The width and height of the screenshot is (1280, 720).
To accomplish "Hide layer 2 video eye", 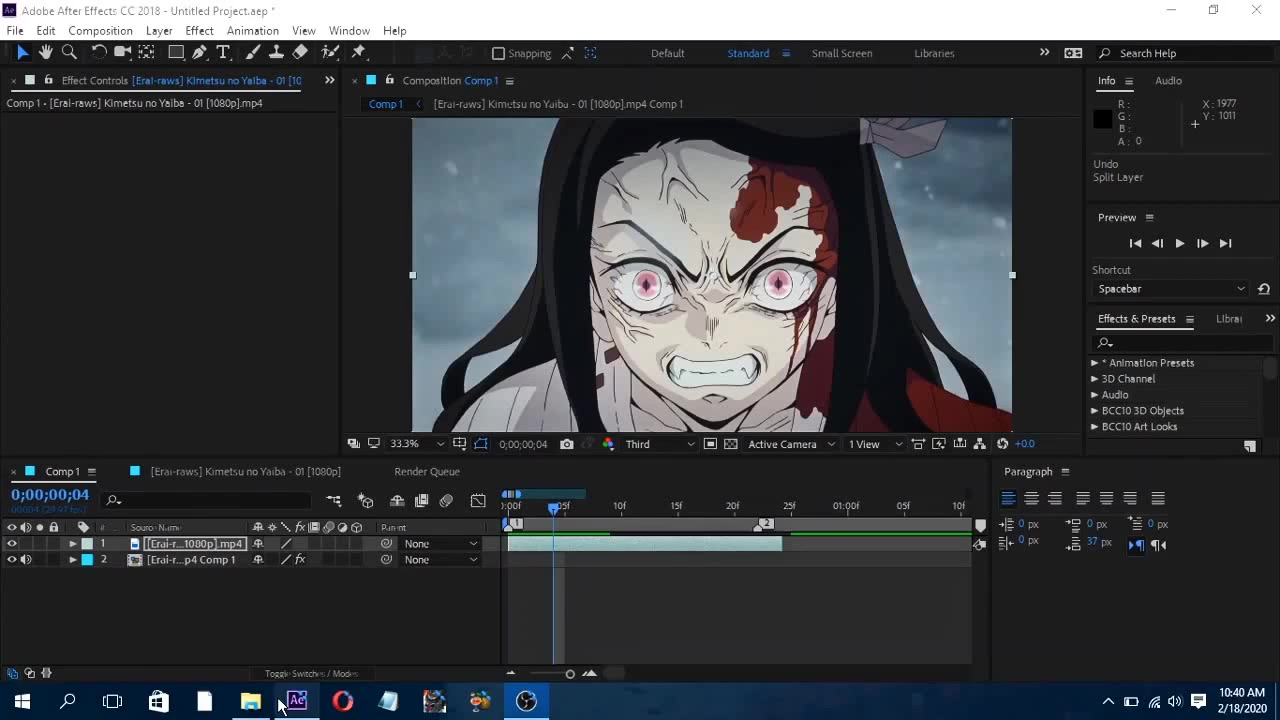I will [x=12, y=560].
